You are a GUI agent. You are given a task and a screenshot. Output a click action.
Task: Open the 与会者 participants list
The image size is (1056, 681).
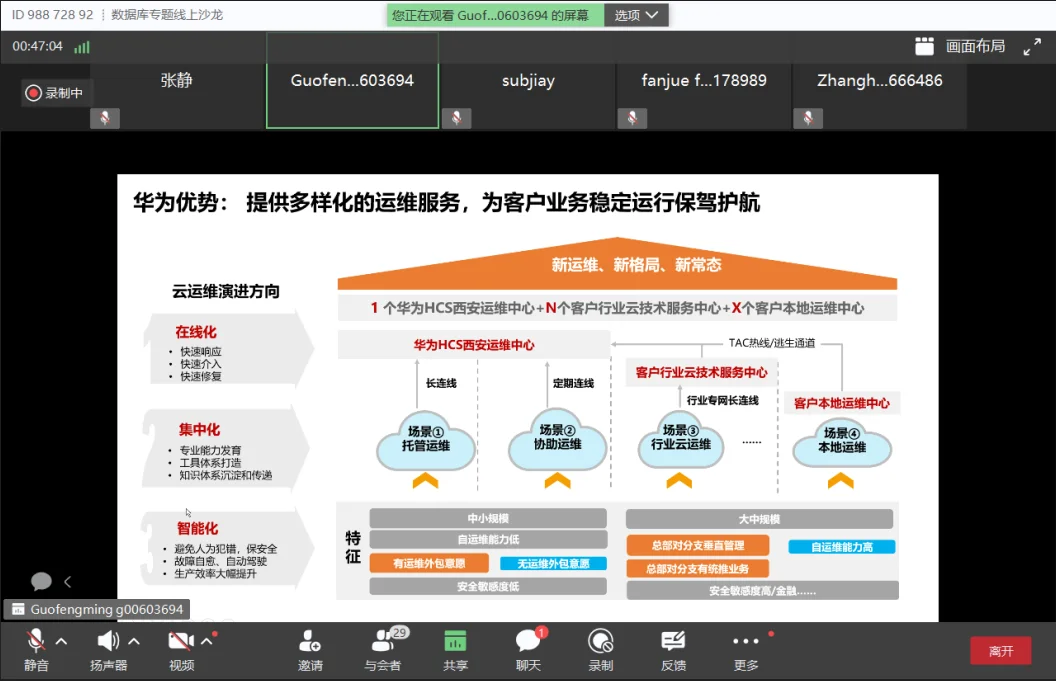383,642
